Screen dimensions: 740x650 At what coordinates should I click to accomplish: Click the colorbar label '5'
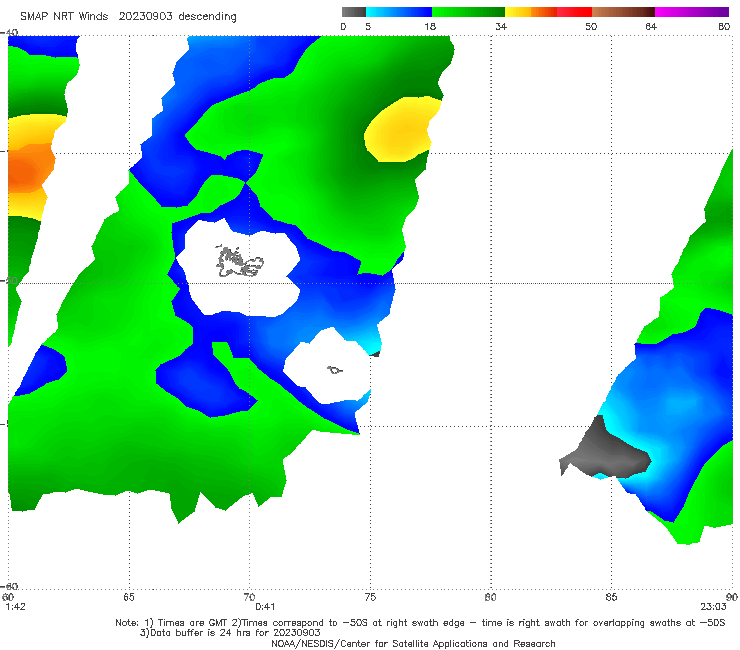click(x=368, y=26)
